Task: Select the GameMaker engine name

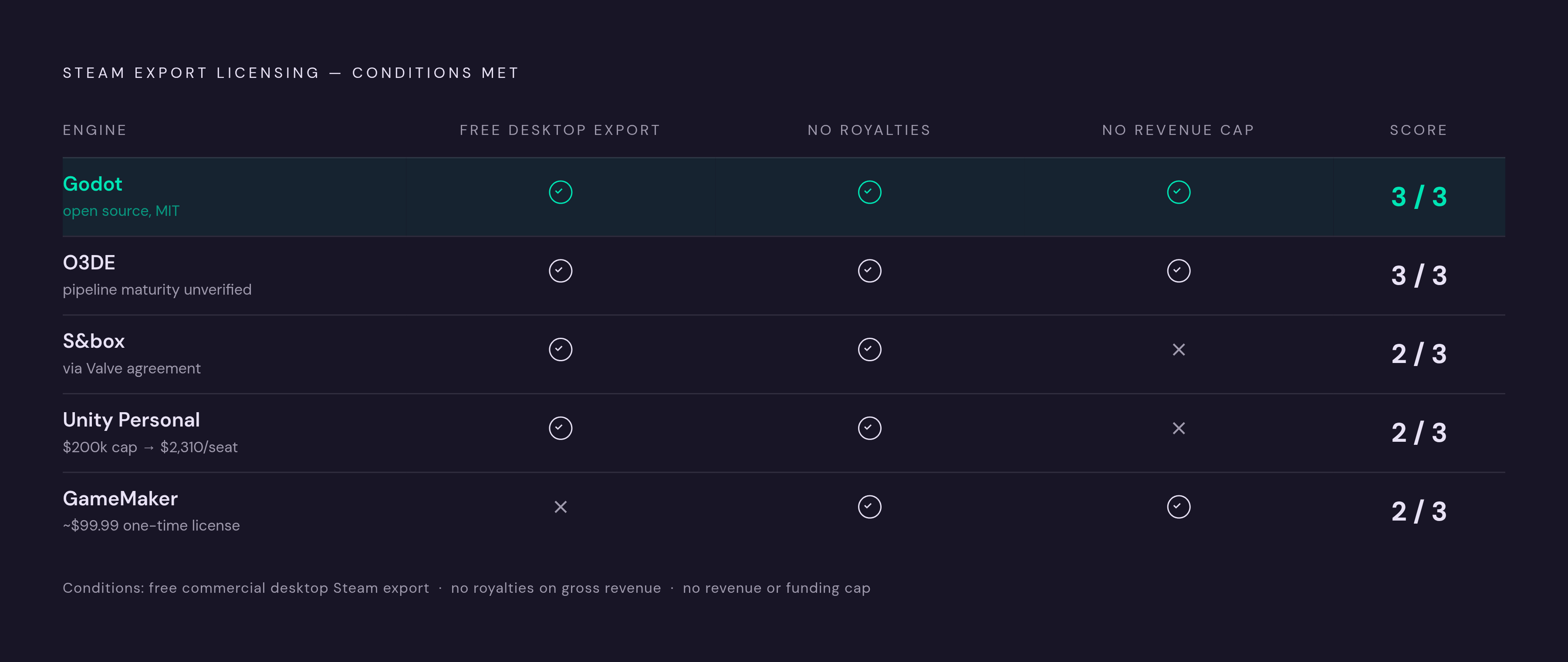Action: [x=121, y=498]
